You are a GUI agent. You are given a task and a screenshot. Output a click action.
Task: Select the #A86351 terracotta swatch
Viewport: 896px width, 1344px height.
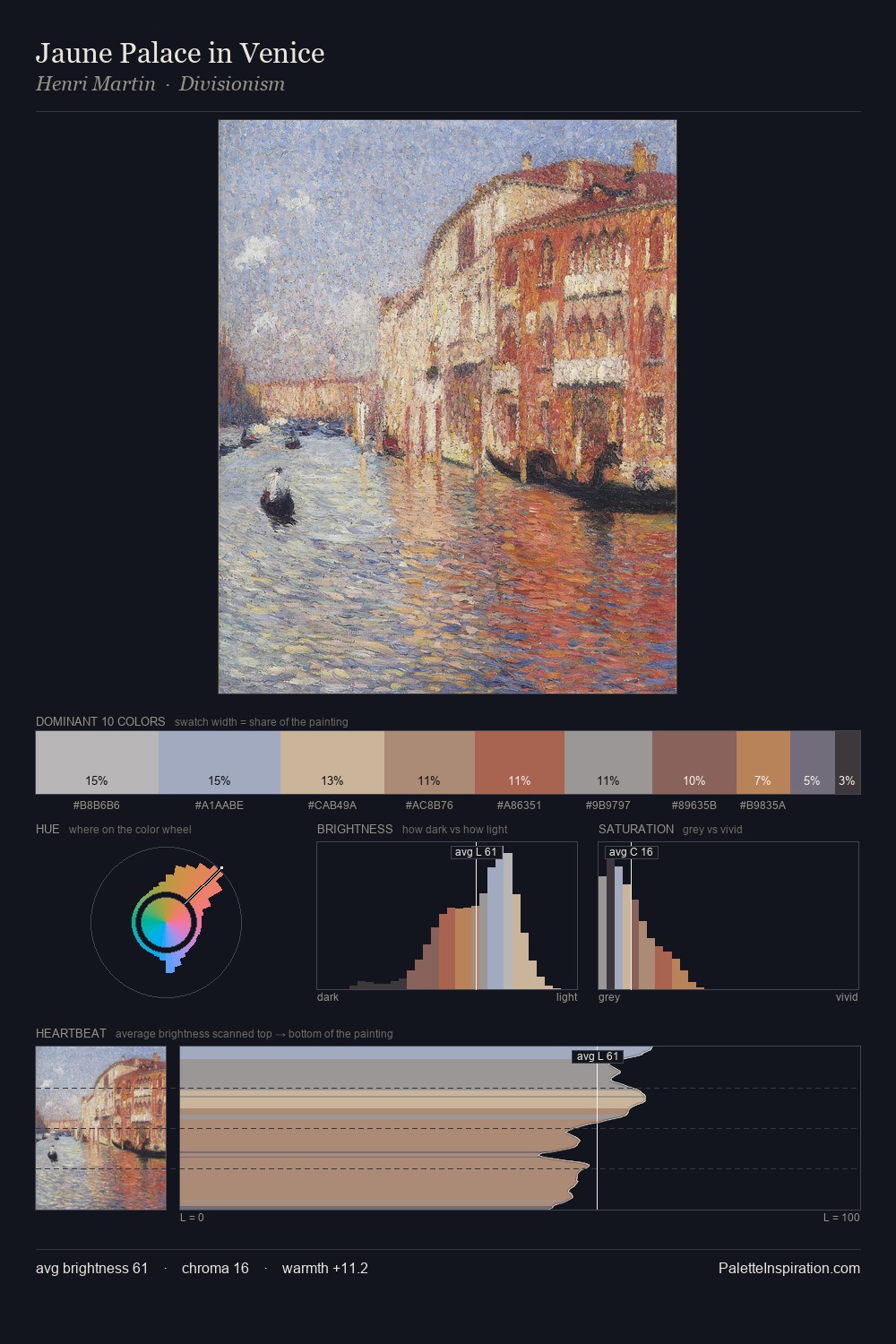click(x=520, y=762)
